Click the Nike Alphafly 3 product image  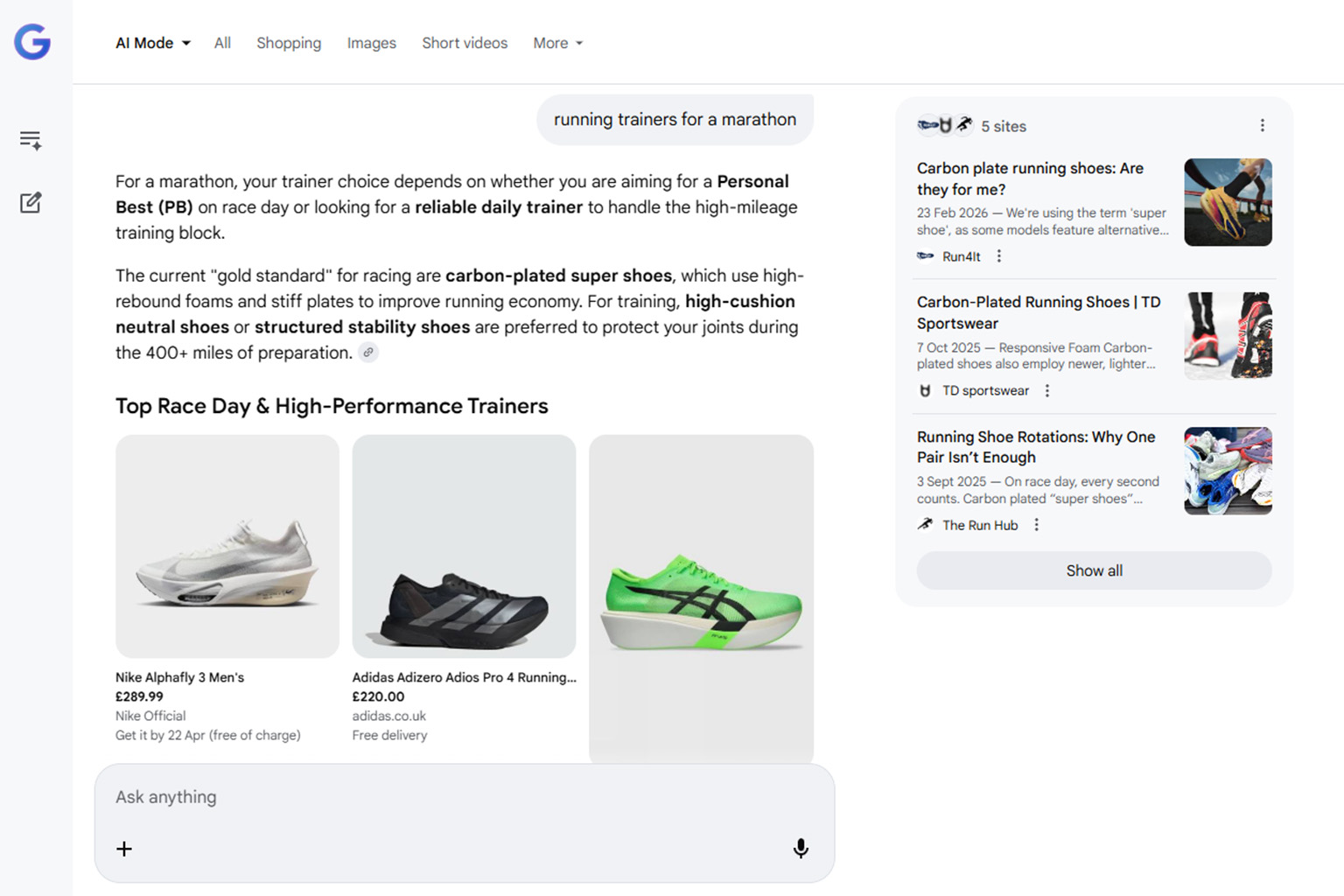point(227,546)
